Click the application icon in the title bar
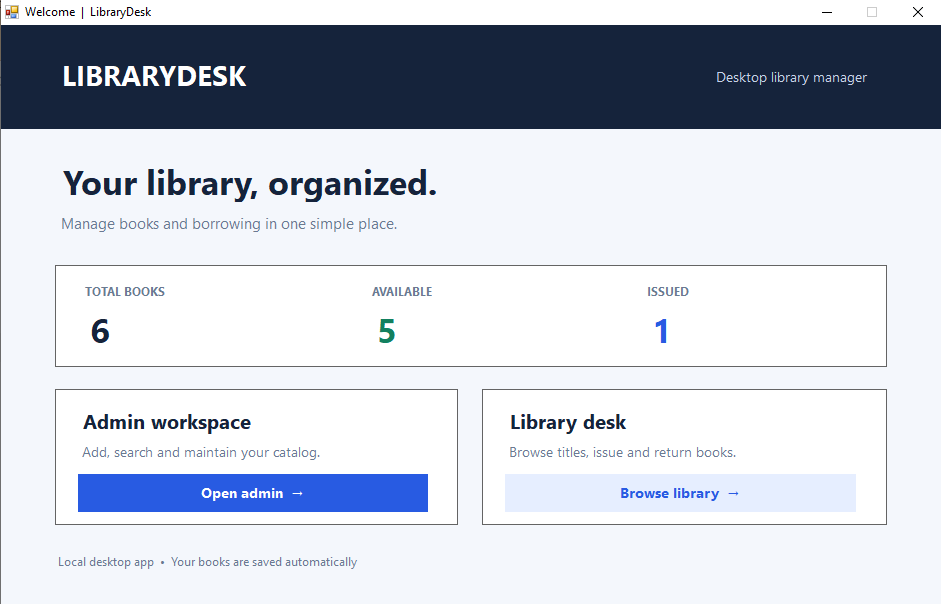 pyautogui.click(x=11, y=12)
